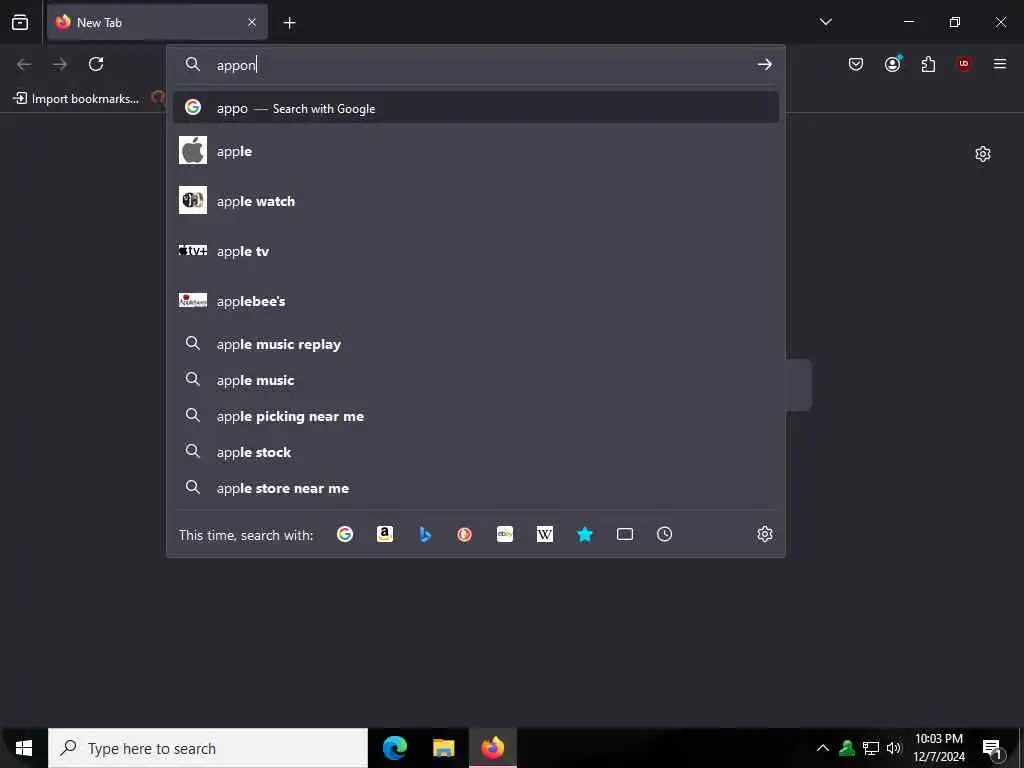Search this time with Google icon
The width and height of the screenshot is (1024, 768).
(345, 534)
